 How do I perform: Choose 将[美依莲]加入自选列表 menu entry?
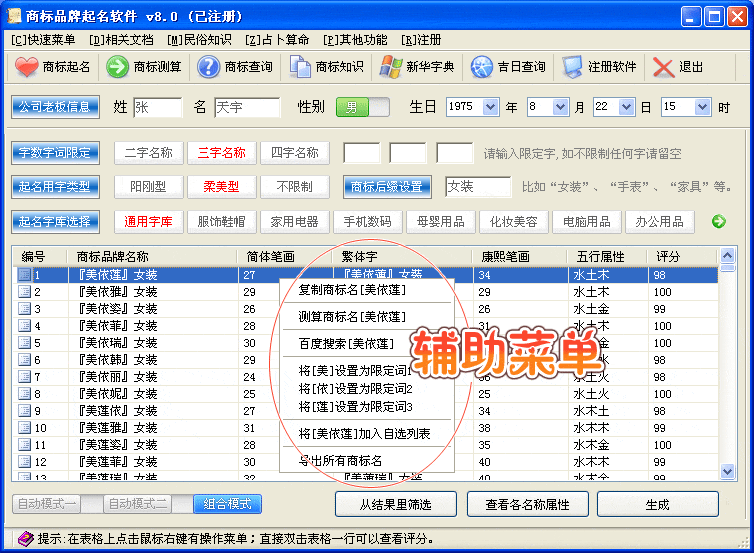366,434
